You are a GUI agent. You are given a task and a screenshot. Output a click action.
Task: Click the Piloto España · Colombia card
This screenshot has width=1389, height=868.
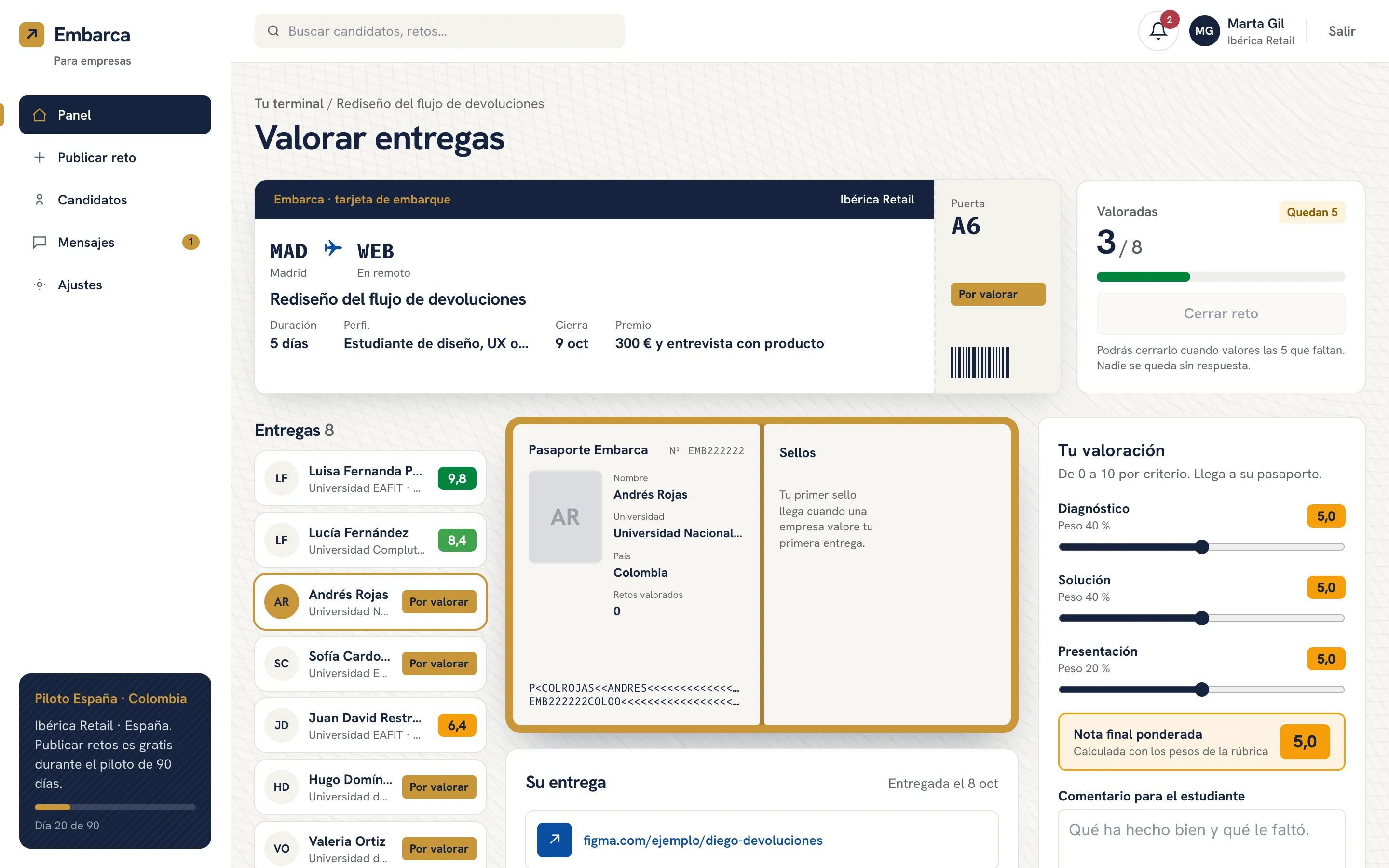pyautogui.click(x=115, y=760)
